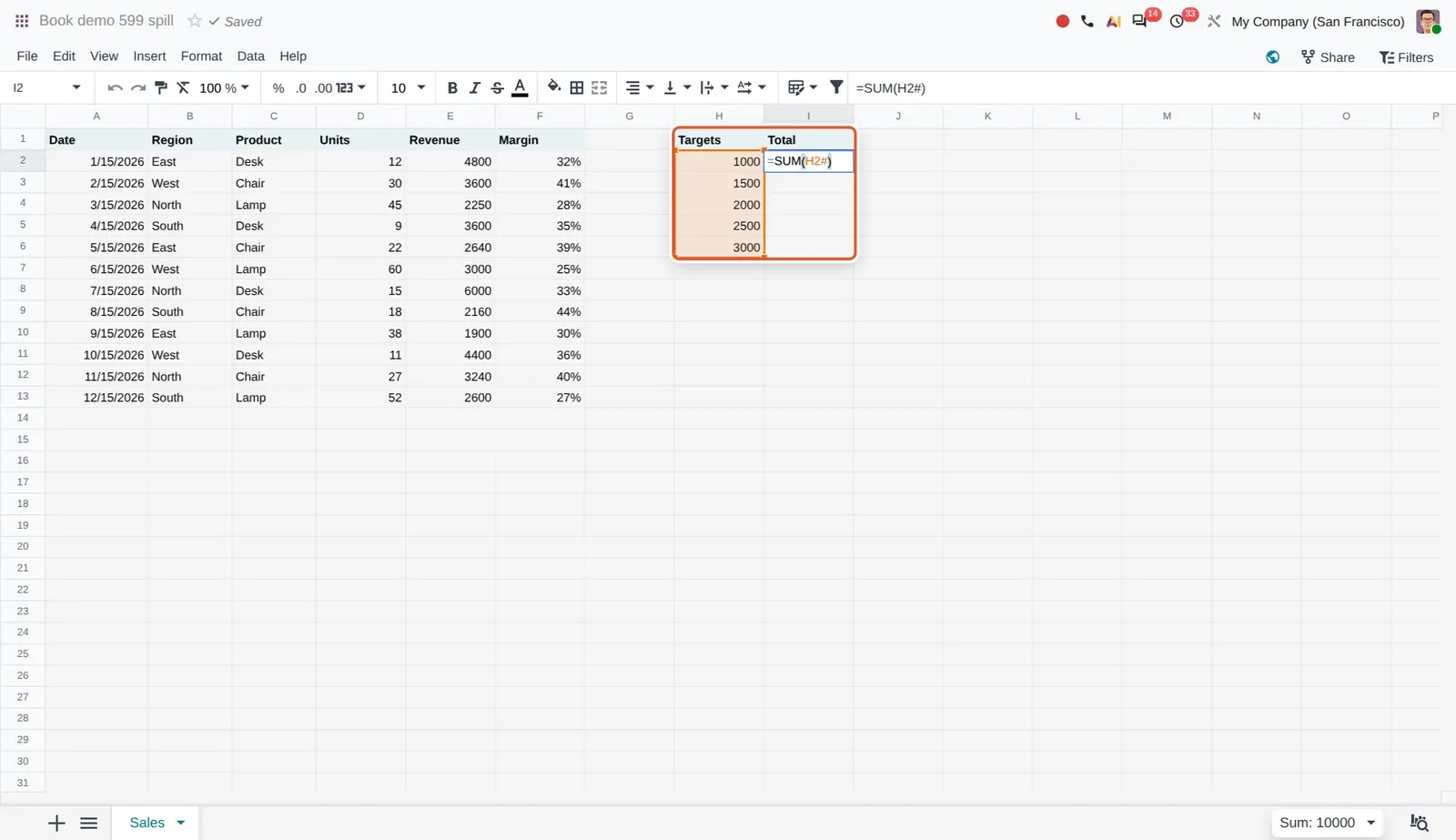The width and height of the screenshot is (1456, 840).
Task: Open the Edit menu
Action: click(64, 56)
